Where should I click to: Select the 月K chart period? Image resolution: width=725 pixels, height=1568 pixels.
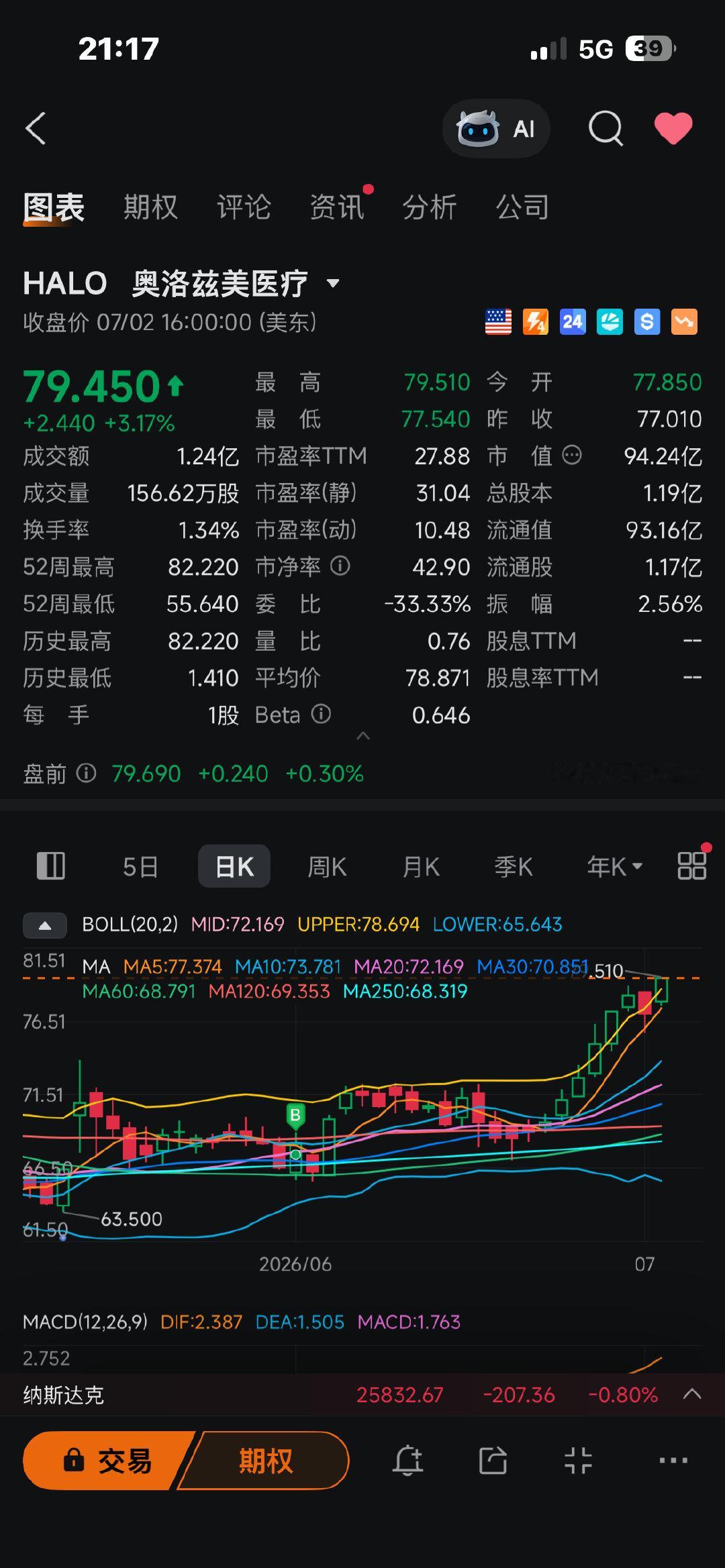click(421, 867)
